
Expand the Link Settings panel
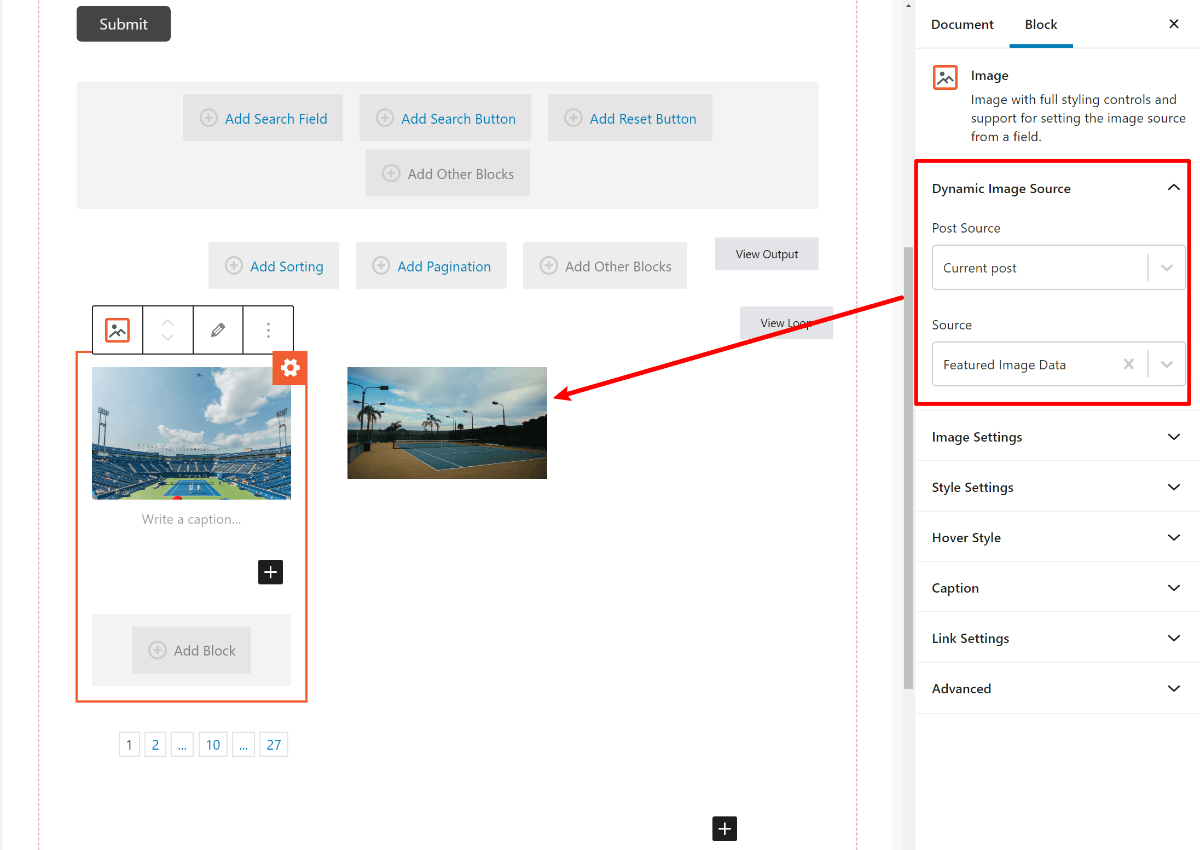pyautogui.click(x=1058, y=638)
